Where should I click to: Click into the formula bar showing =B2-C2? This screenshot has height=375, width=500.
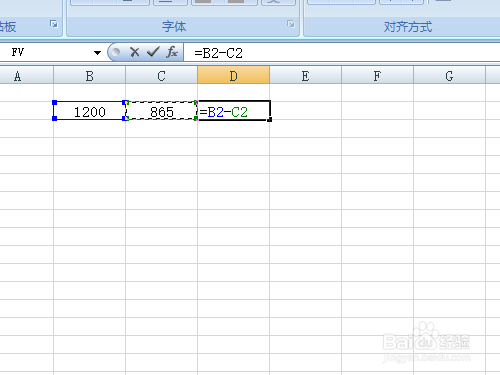(342, 53)
